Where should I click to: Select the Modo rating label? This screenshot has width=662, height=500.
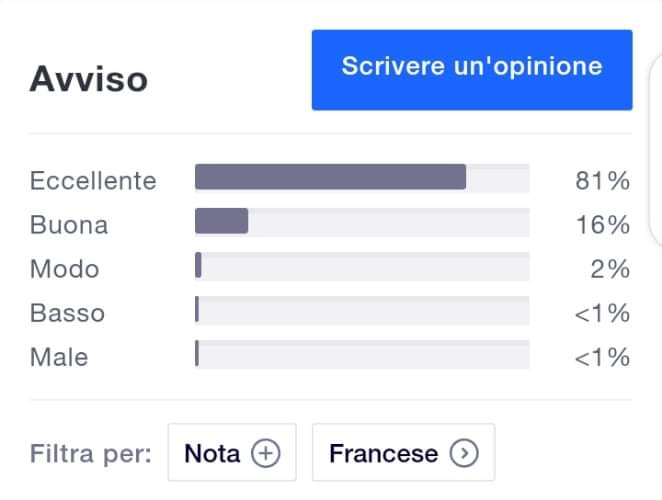coord(64,269)
